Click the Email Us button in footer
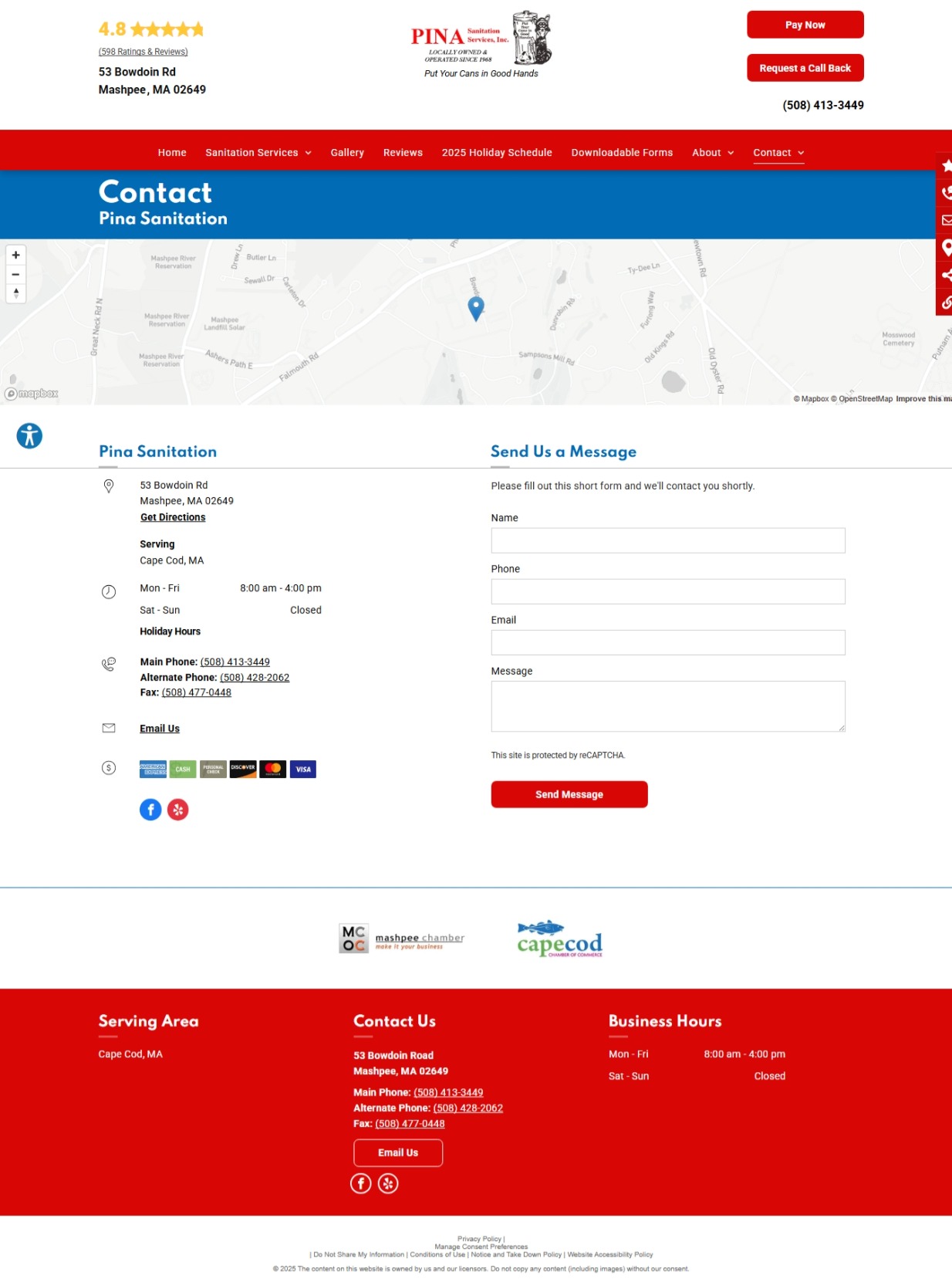Screen dimensions: 952x1282 pos(398,1153)
